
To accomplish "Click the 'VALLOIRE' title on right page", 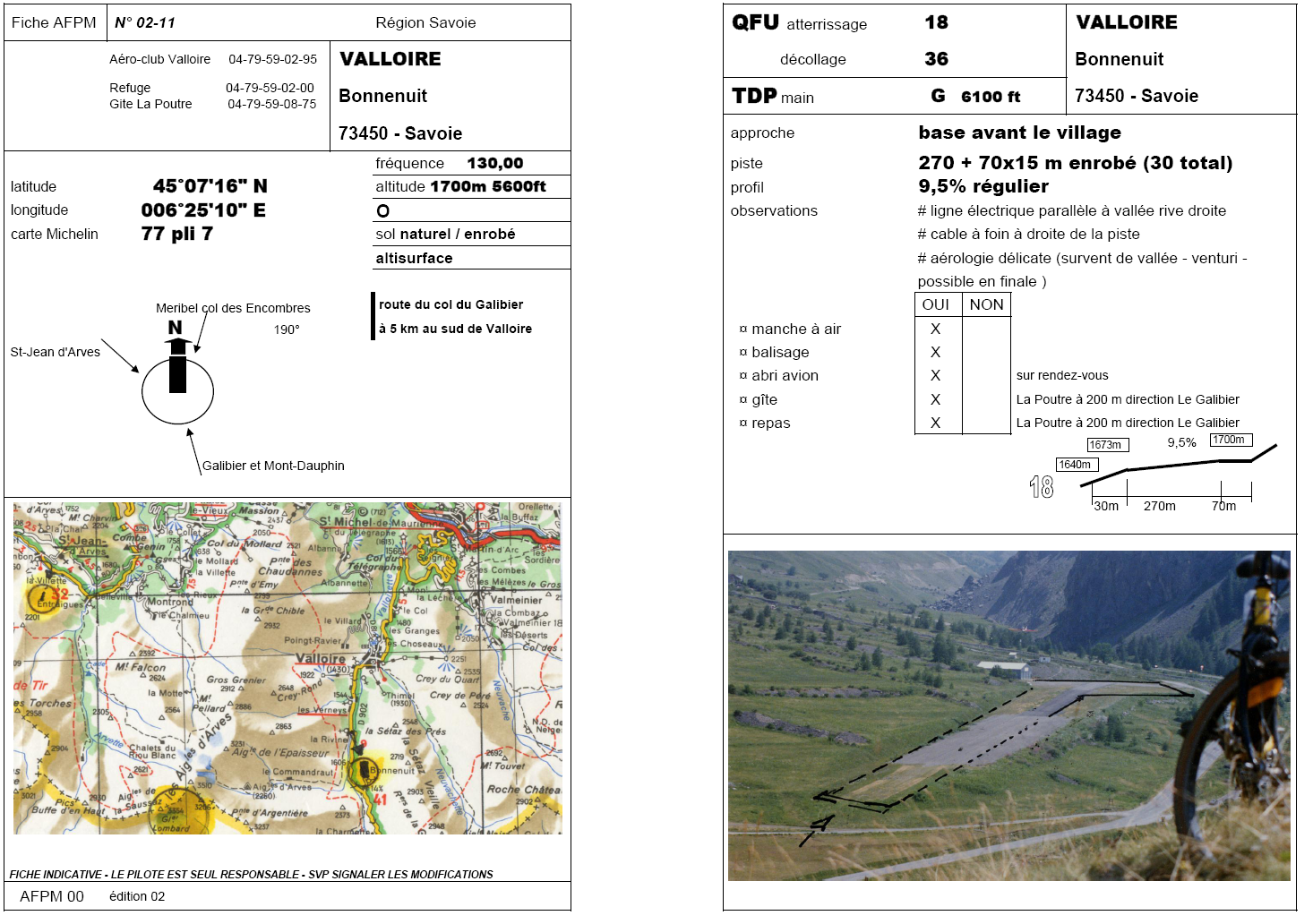I will [1127, 22].
